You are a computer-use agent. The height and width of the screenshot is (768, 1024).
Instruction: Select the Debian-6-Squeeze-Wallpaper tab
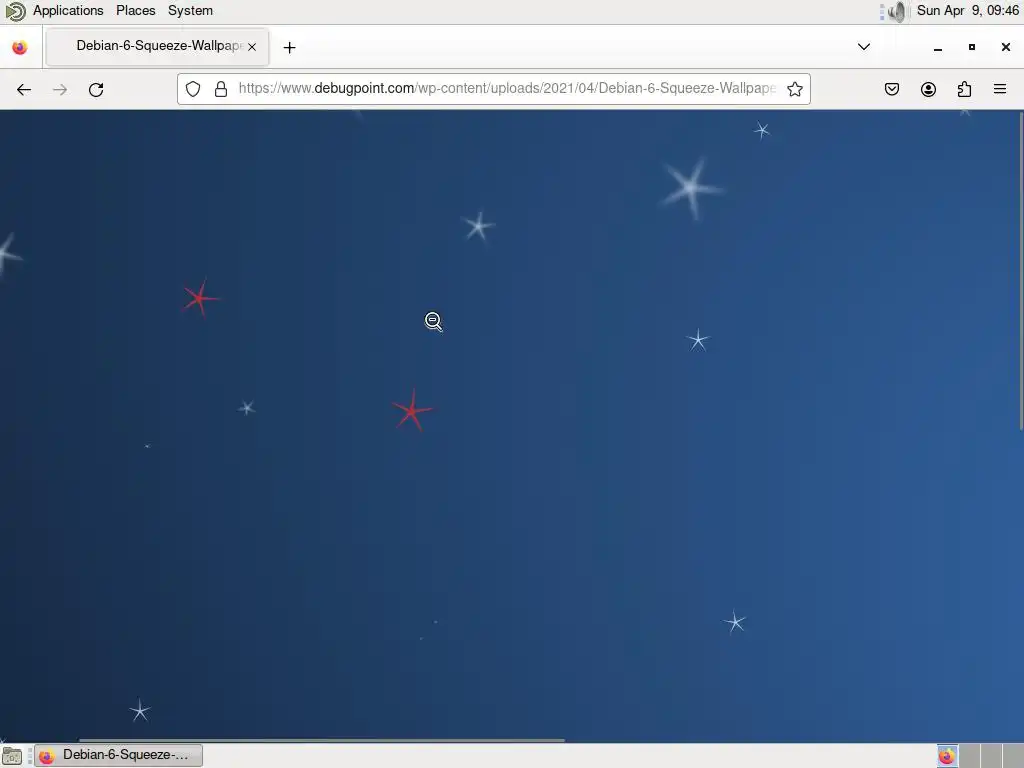tap(157, 47)
